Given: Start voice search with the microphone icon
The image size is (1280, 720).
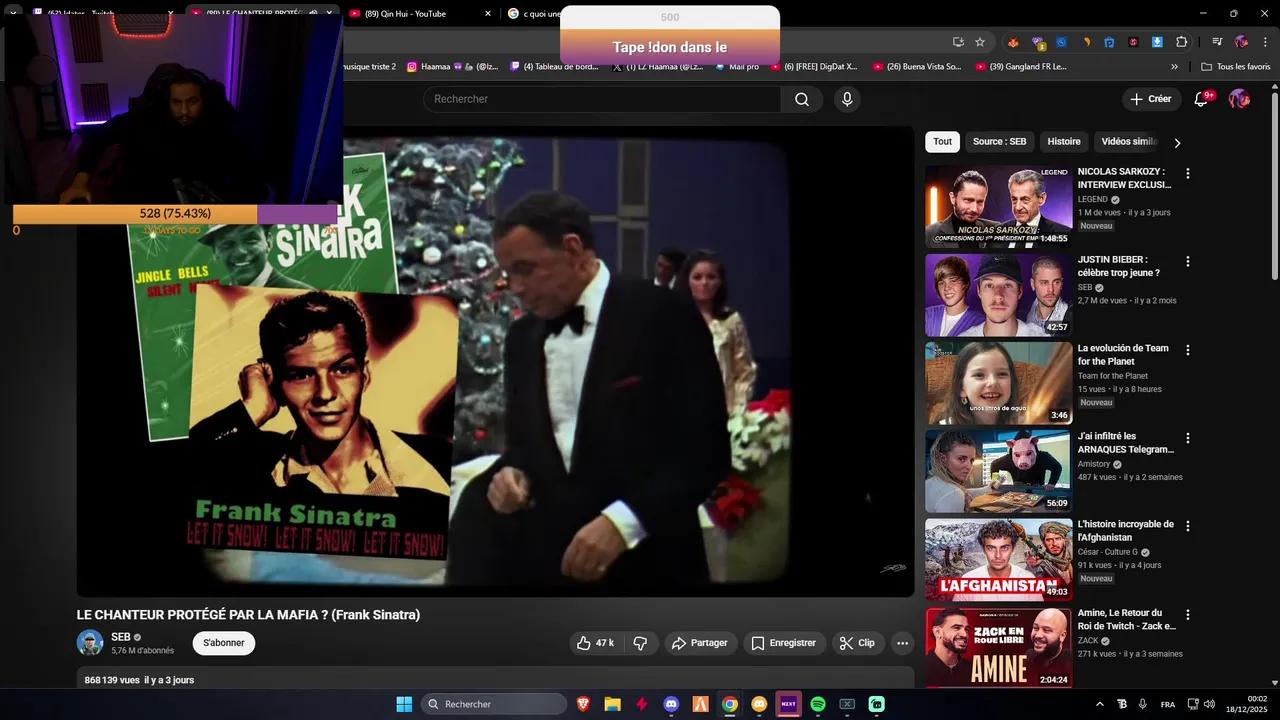Looking at the screenshot, I should pos(847,99).
